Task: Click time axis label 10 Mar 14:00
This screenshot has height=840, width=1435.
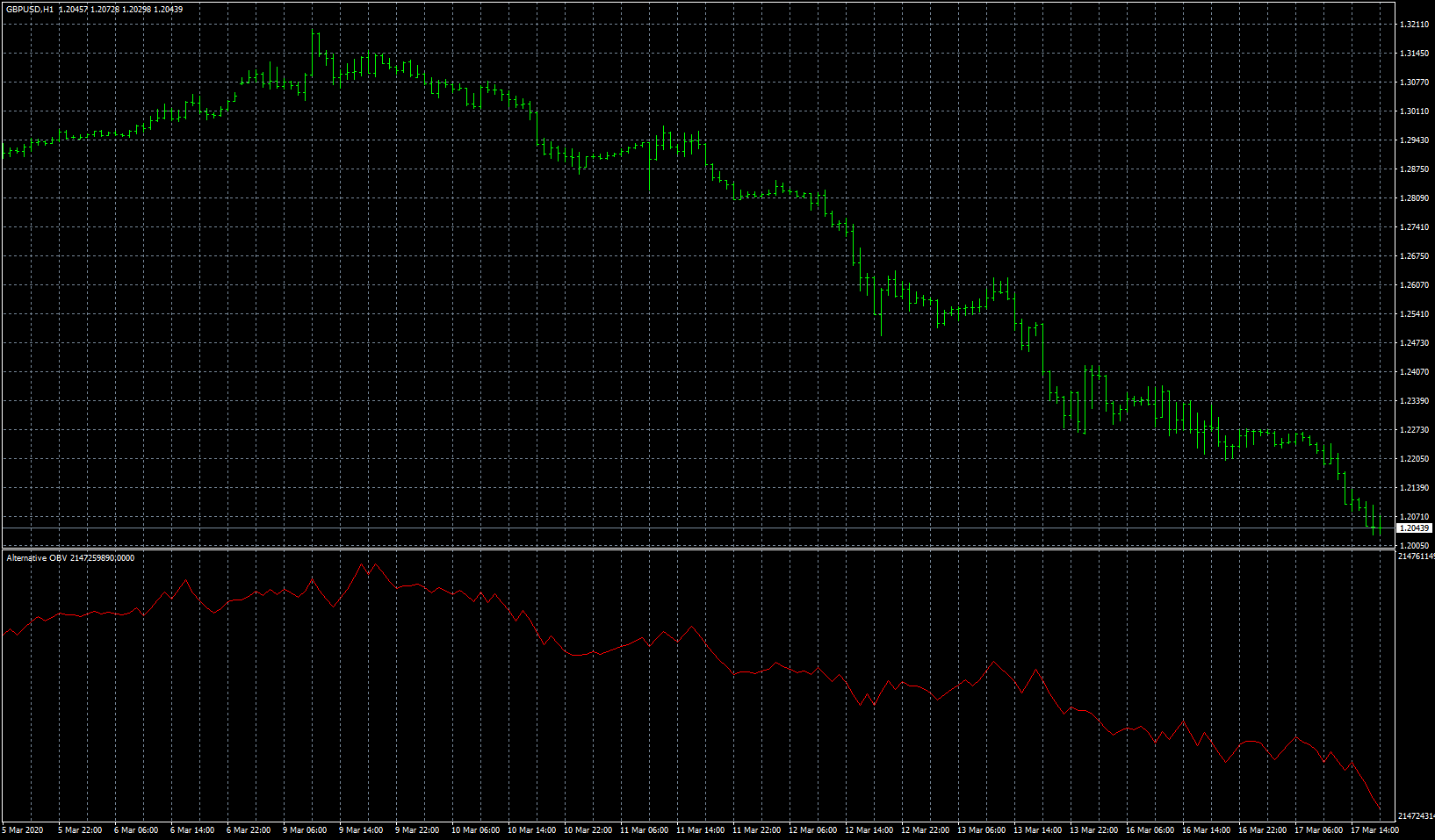Action: [x=531, y=830]
